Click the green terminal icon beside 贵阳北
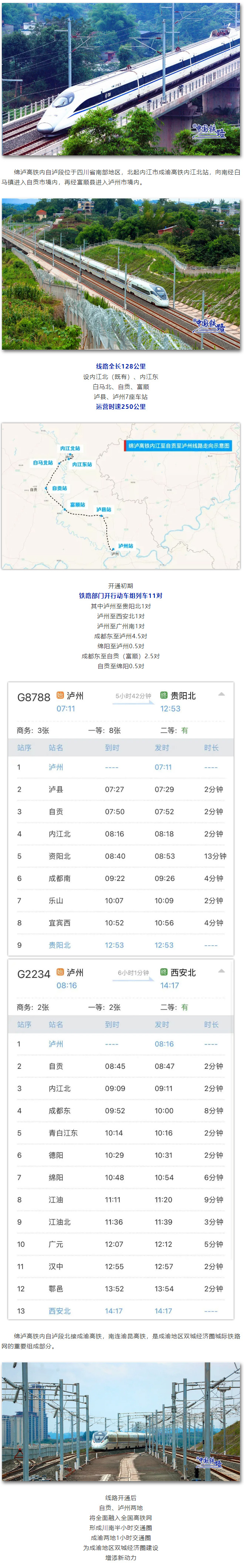Image resolution: width=244 pixels, height=1568 pixels. (x=164, y=695)
